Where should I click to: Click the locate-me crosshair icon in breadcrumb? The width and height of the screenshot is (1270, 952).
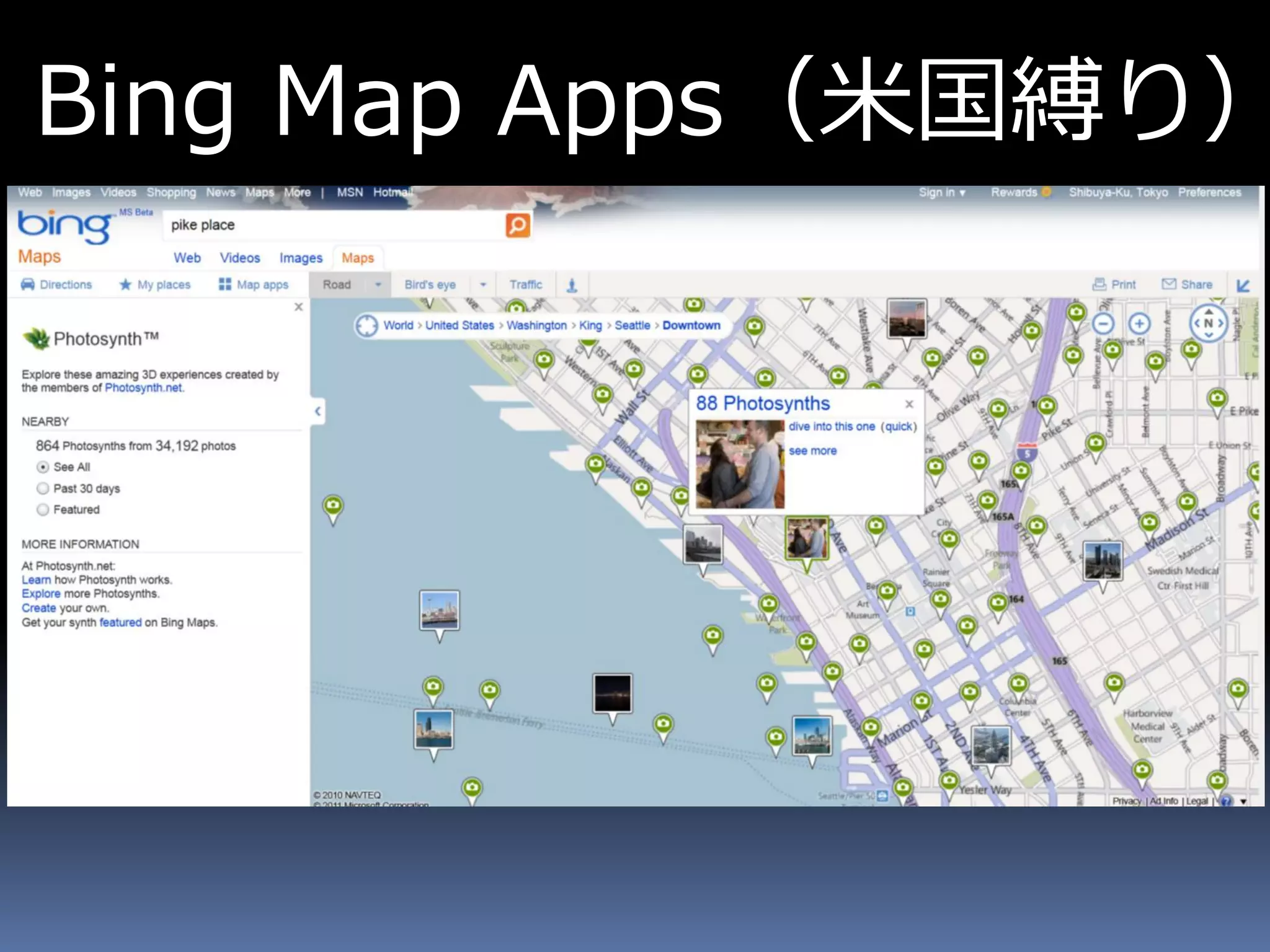367,325
